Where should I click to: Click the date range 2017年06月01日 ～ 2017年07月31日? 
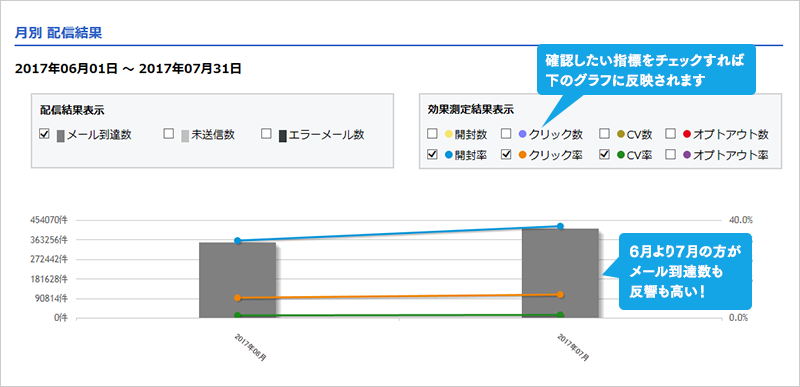point(128,69)
